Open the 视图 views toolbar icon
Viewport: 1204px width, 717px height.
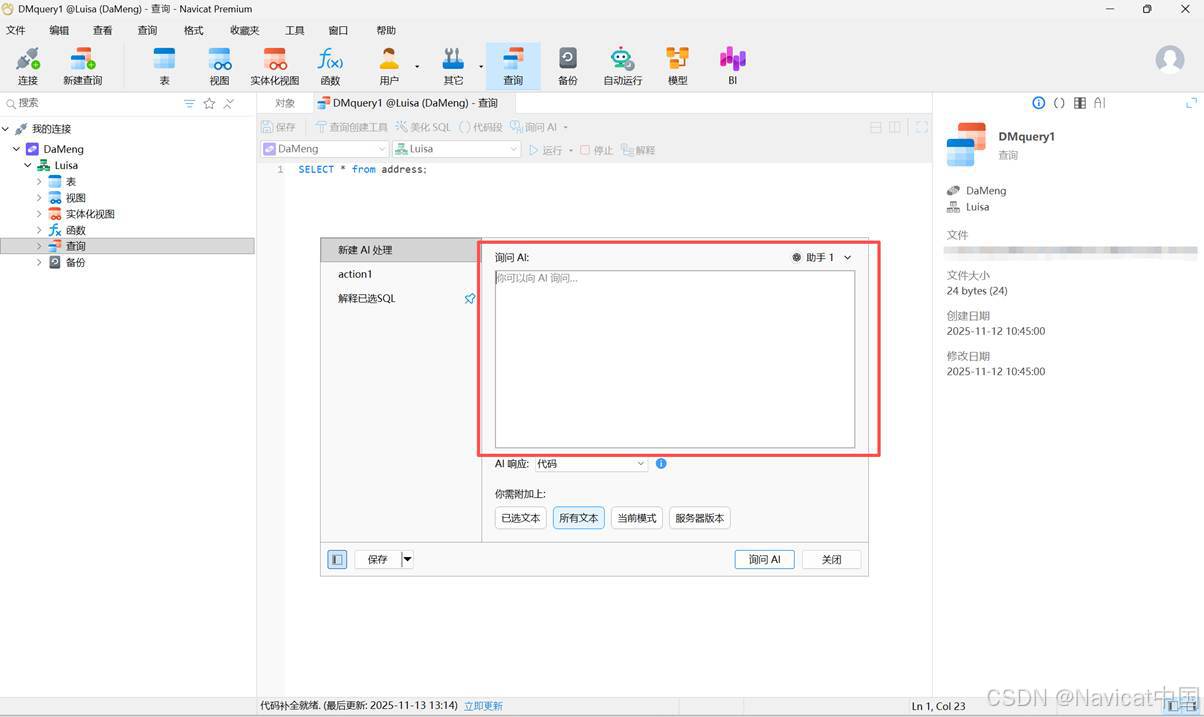(220, 66)
